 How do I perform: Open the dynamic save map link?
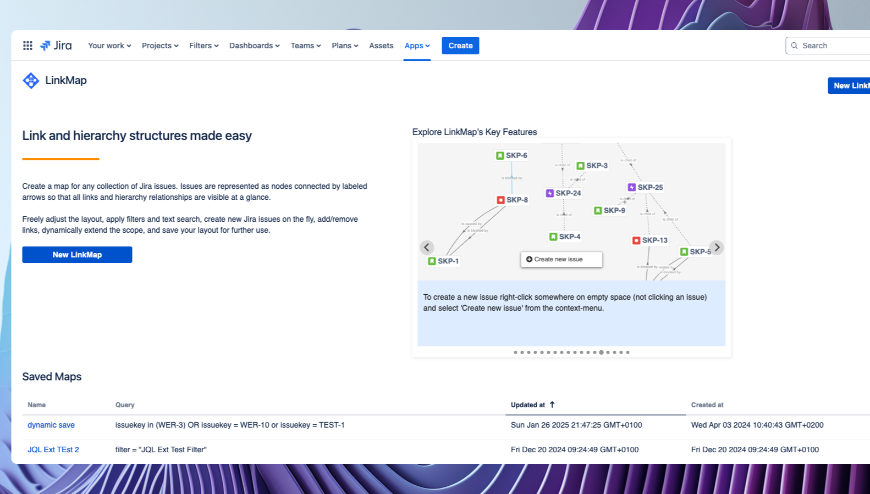(51, 425)
